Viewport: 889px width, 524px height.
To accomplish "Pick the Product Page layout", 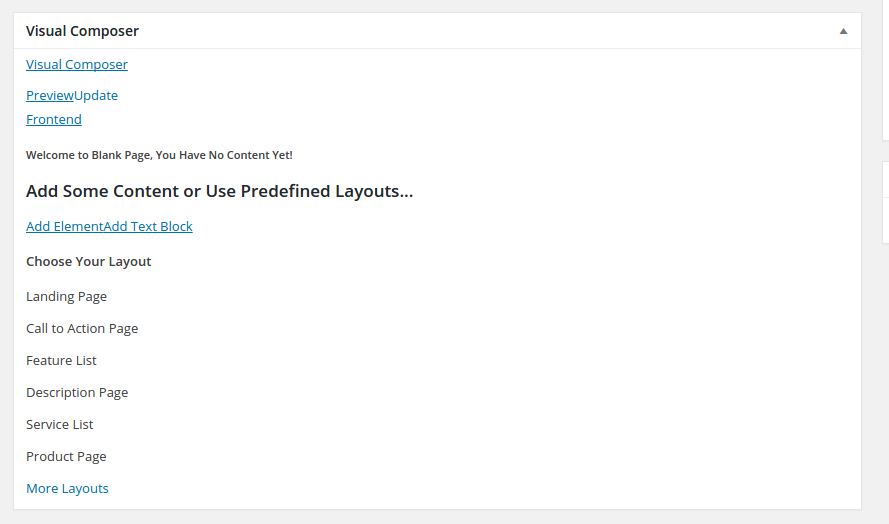I will pyautogui.click(x=66, y=457).
